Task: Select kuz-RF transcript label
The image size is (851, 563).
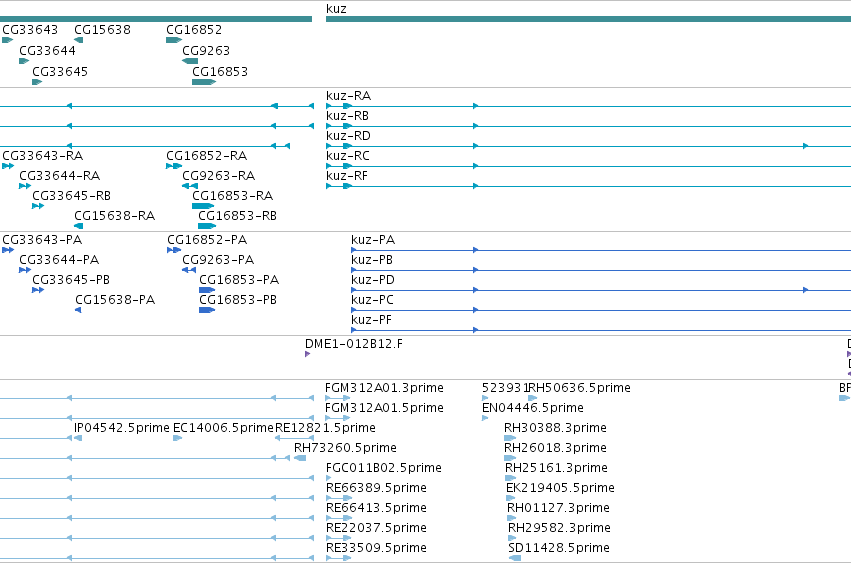Action: 347,176
